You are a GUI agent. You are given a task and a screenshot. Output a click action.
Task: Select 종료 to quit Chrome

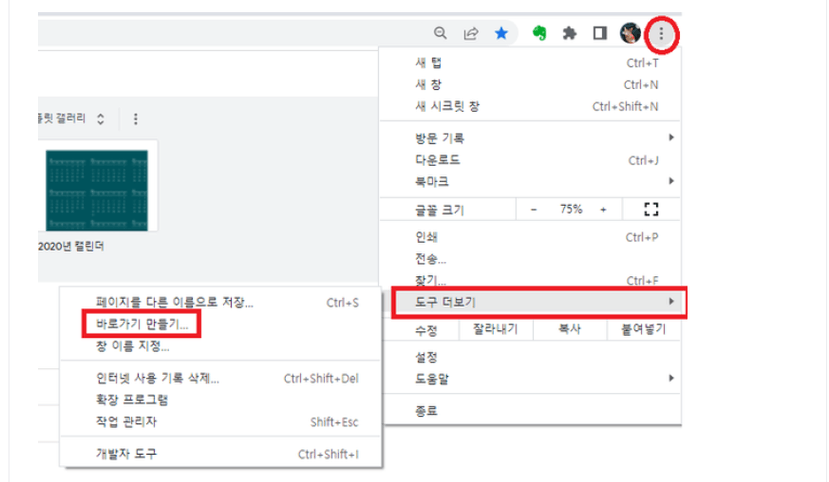[530, 411]
